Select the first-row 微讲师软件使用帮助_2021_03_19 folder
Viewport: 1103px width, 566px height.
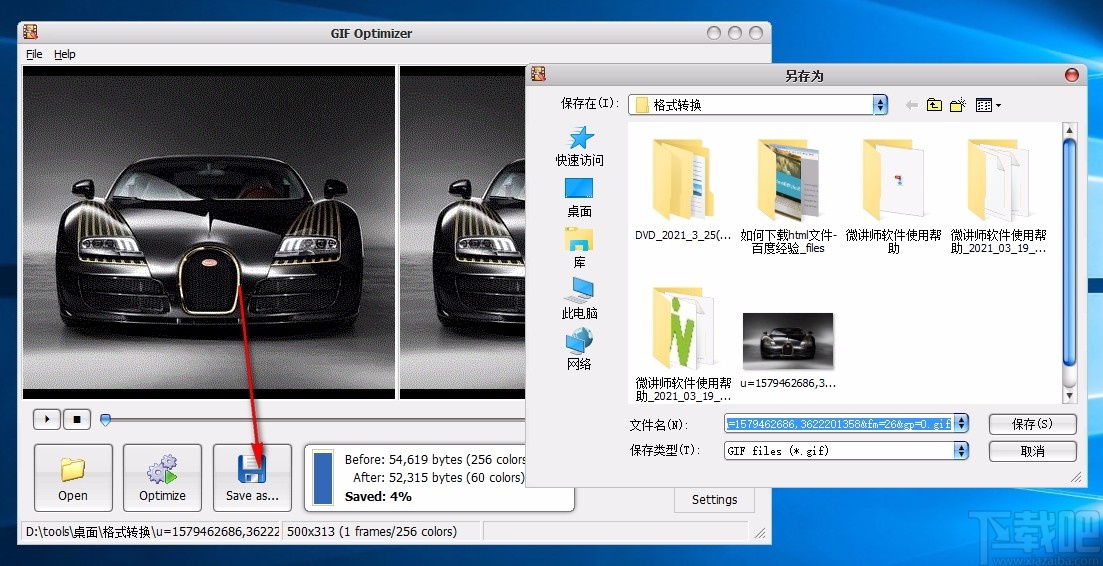(x=998, y=195)
